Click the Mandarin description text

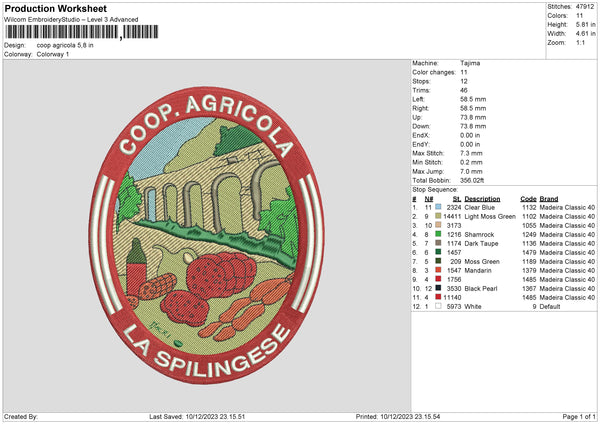point(478,270)
